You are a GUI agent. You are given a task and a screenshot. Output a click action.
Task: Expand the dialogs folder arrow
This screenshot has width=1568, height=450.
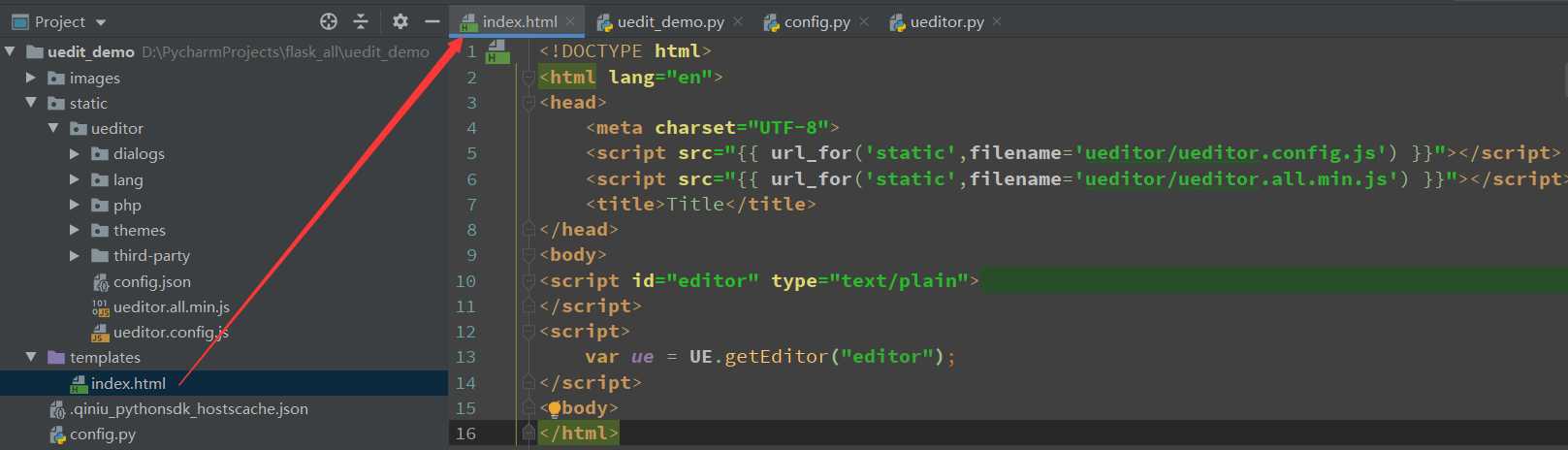click(x=75, y=153)
